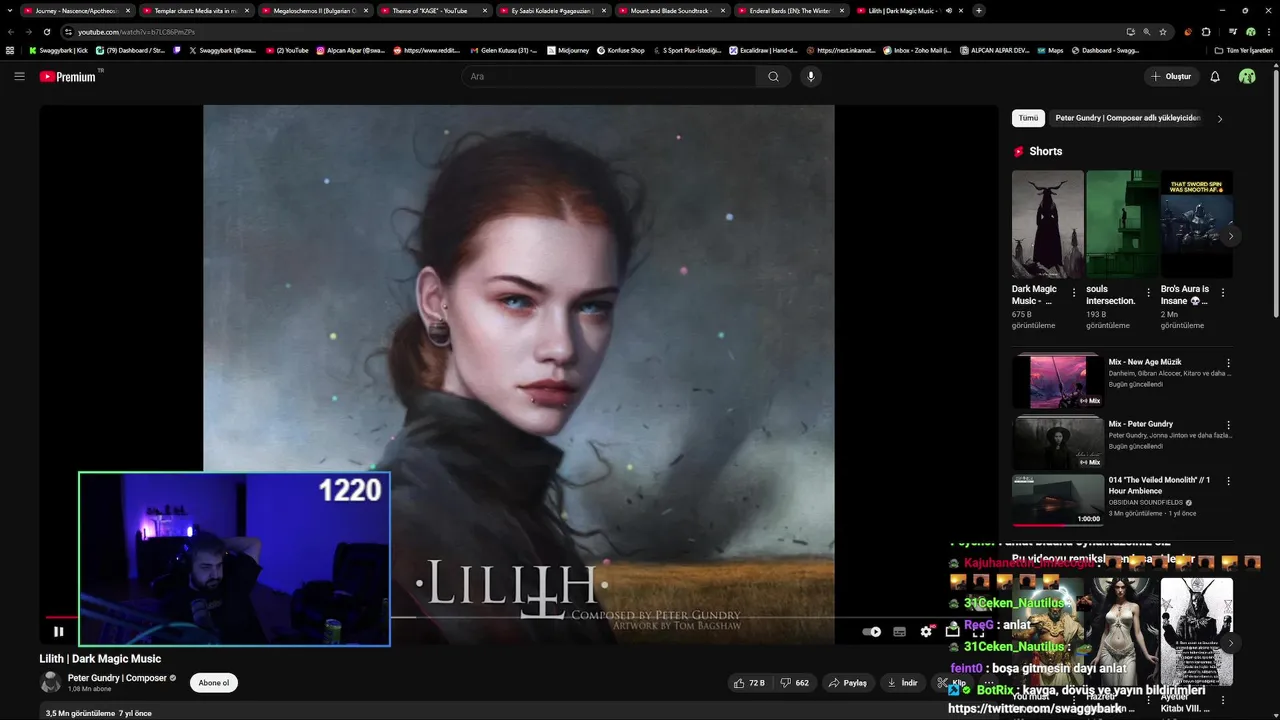This screenshot has width=1280, height=720.
Task: Dislike the video showing 662
Action: [795, 683]
